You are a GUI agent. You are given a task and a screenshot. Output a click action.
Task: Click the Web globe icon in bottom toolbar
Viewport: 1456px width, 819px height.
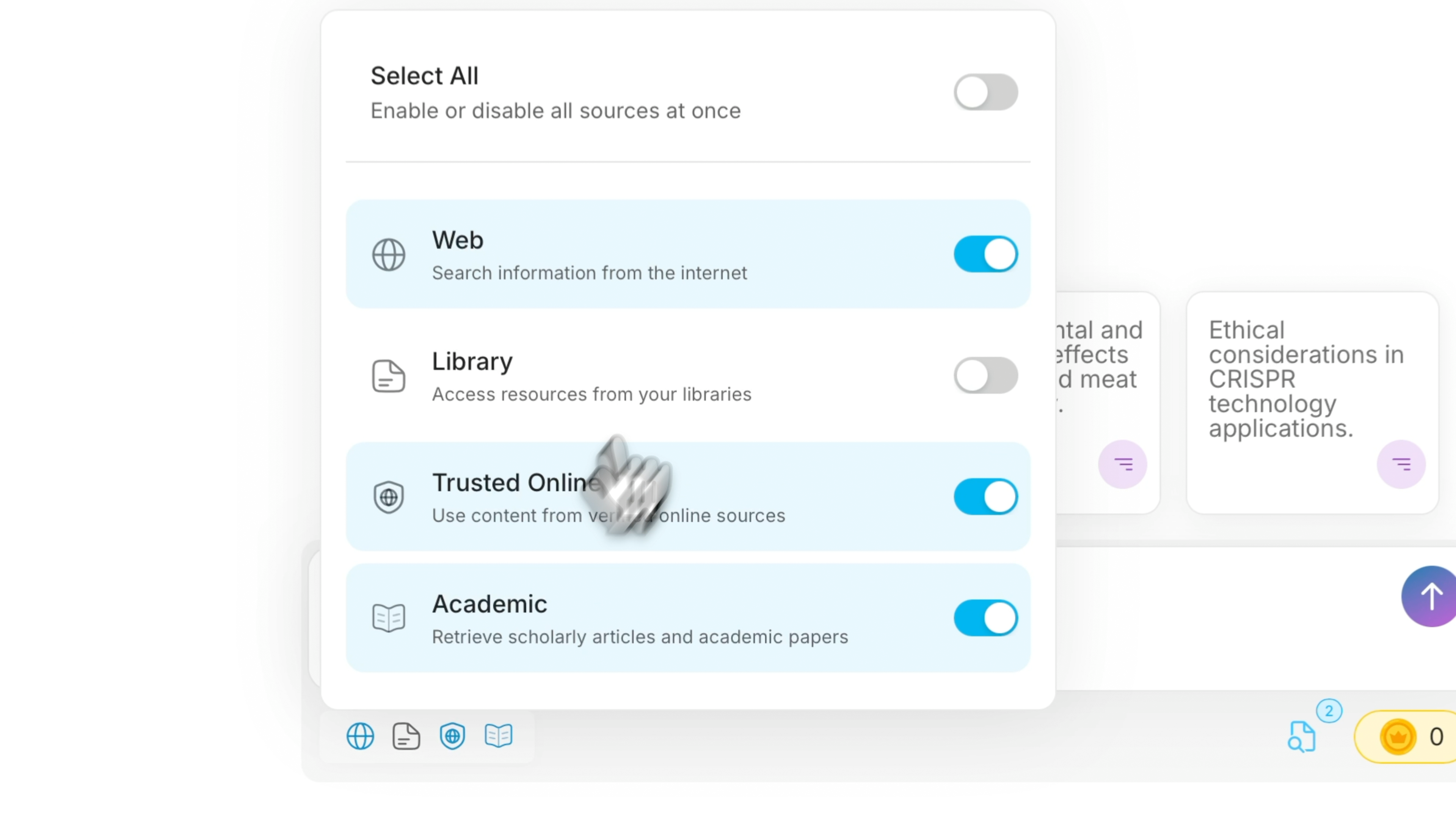pos(360,736)
